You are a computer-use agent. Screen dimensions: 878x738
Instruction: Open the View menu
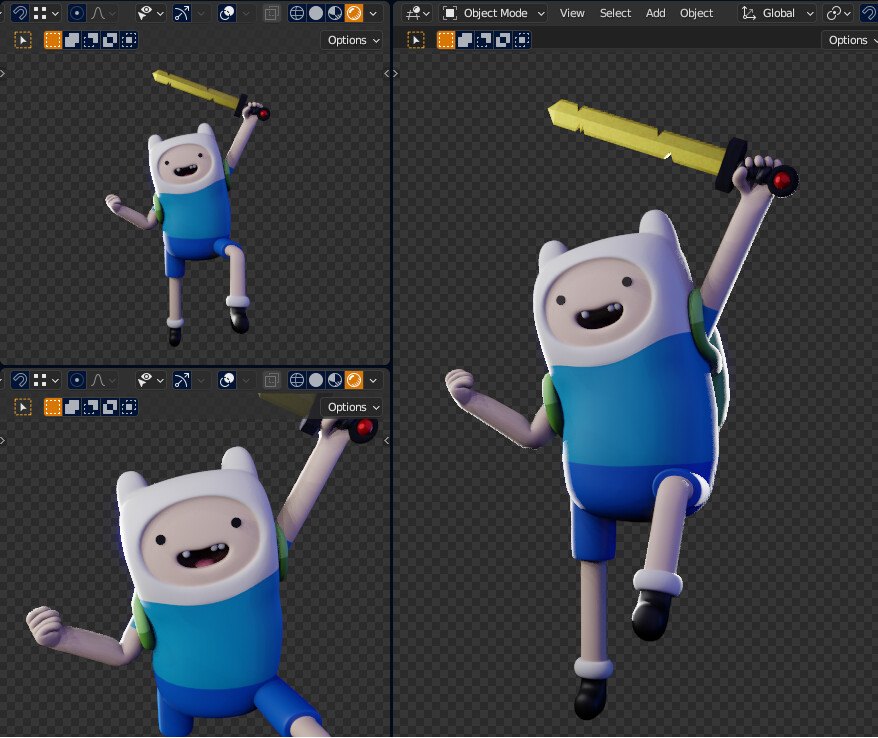coord(571,13)
